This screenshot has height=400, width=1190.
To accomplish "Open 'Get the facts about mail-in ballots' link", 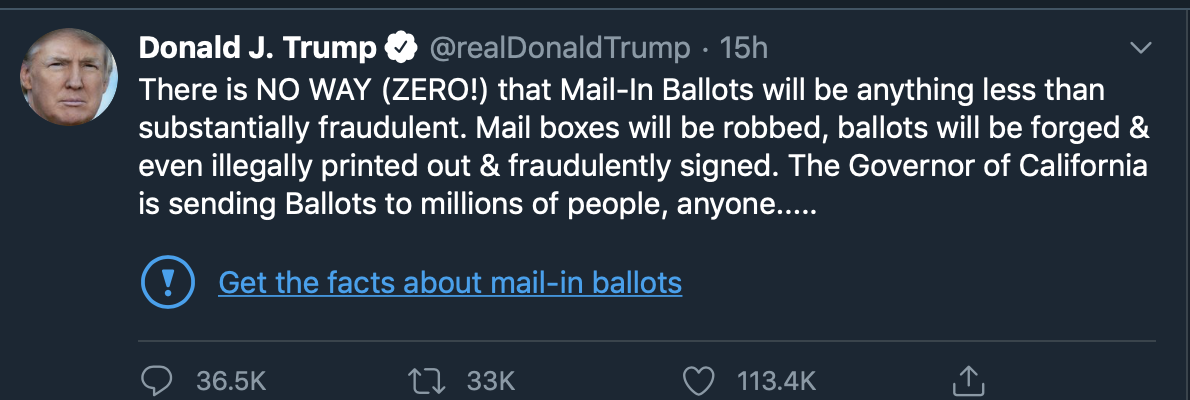I will point(450,283).
